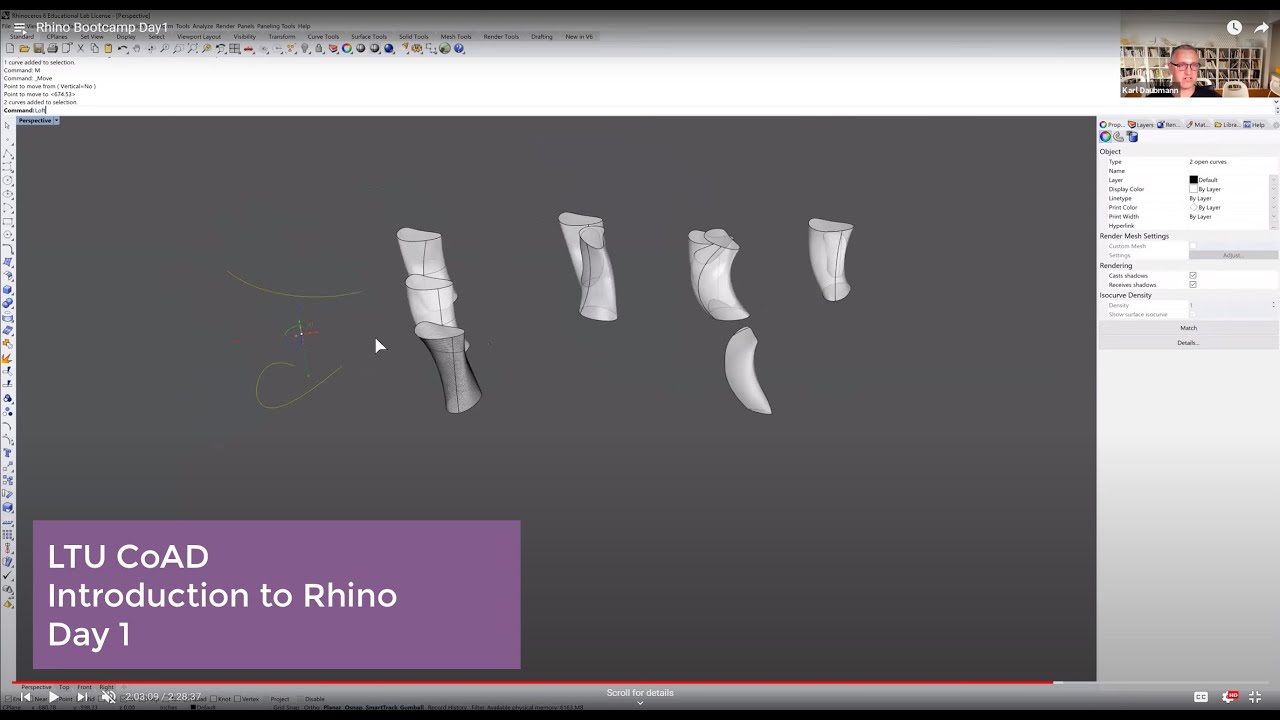Click the Adjust... mesh settings button
Screen dimensions: 1280x720
1232,255
